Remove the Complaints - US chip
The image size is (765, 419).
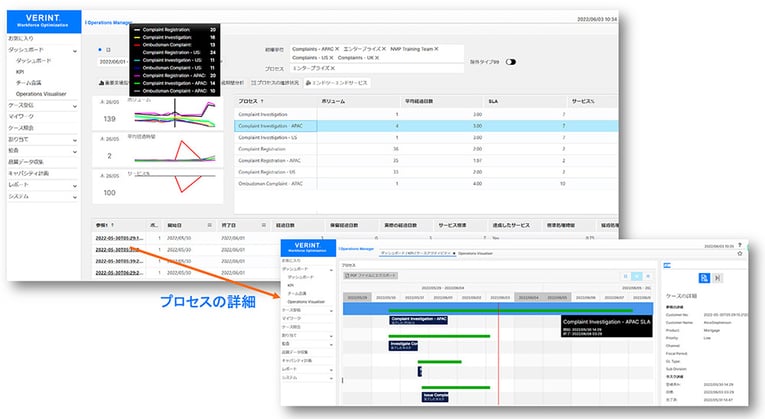pos(331,58)
